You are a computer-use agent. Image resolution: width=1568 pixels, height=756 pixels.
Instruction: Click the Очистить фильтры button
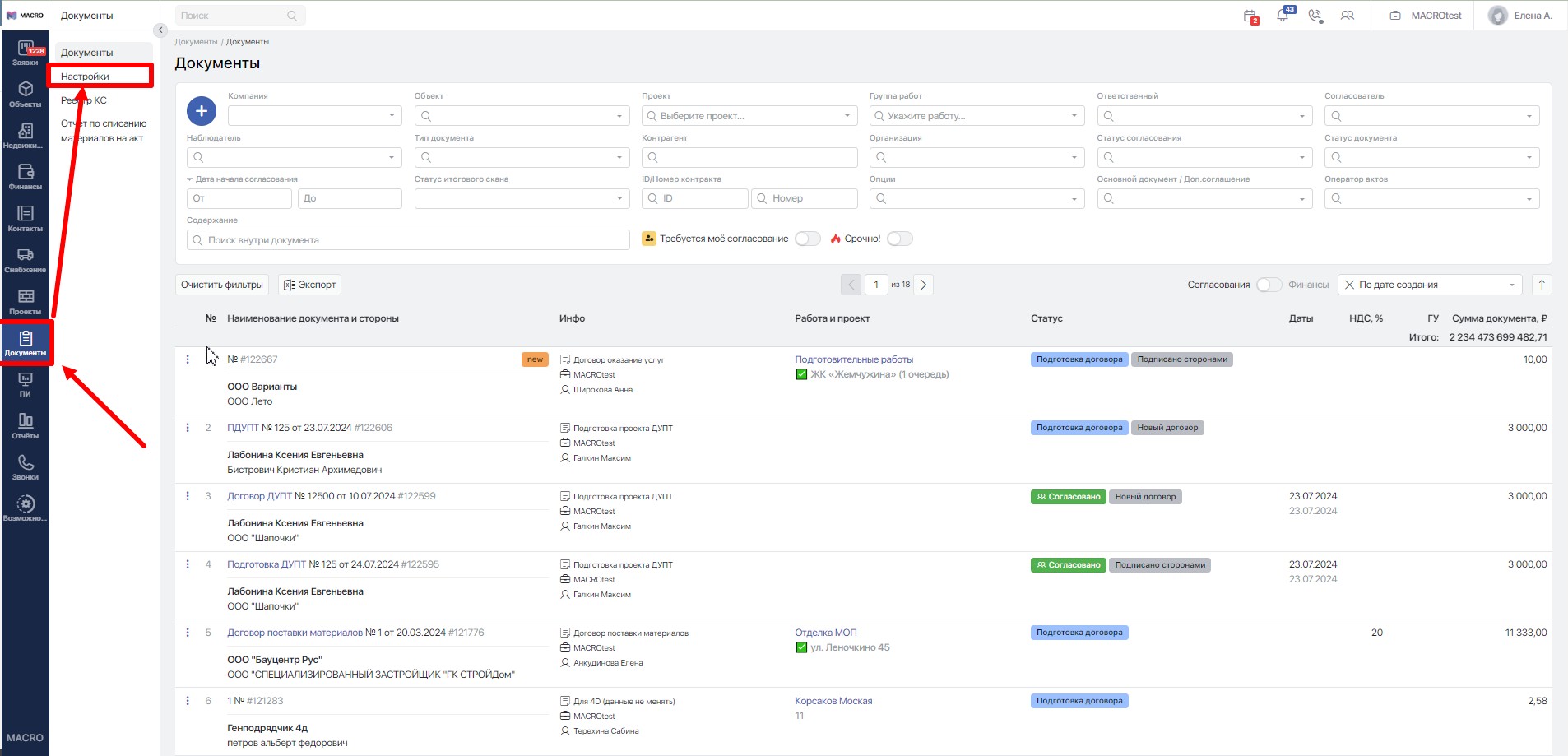tap(222, 285)
